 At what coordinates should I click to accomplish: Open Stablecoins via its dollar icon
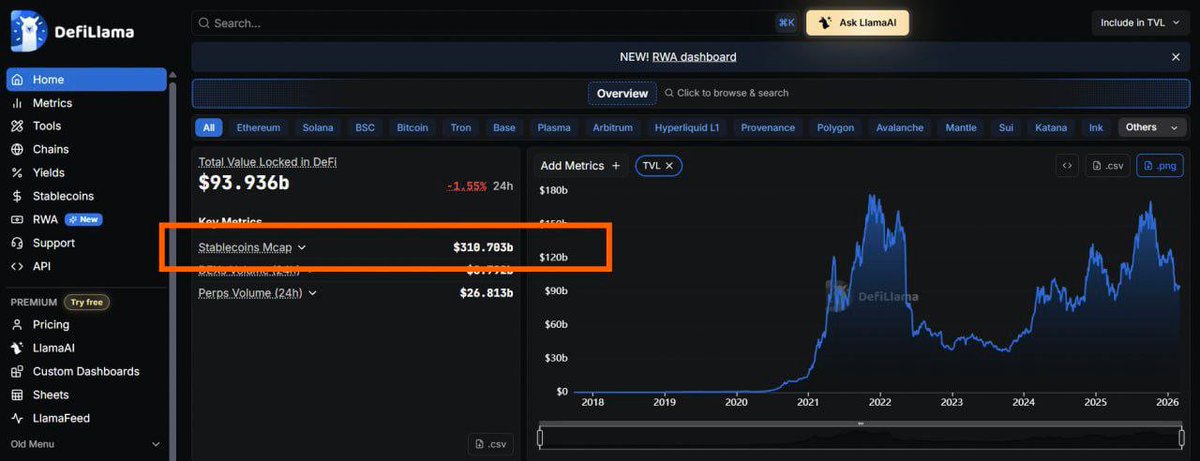click(17, 196)
